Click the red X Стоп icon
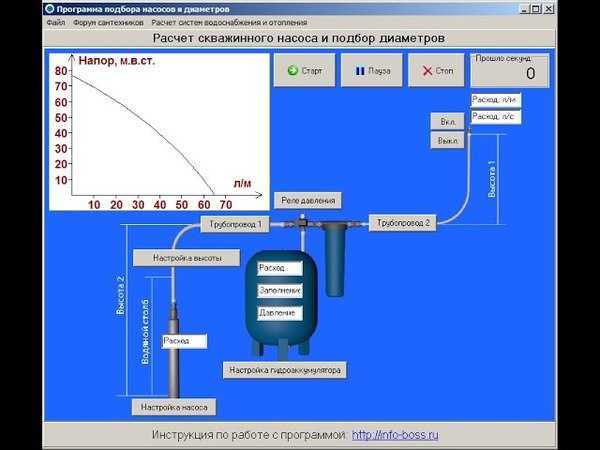This screenshot has height=450, width=600. click(427, 71)
